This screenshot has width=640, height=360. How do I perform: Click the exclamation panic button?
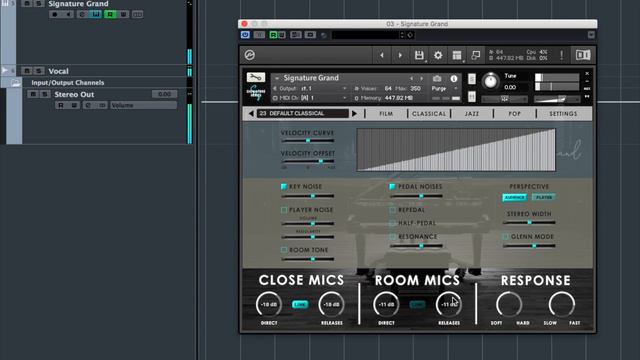tap(562, 55)
